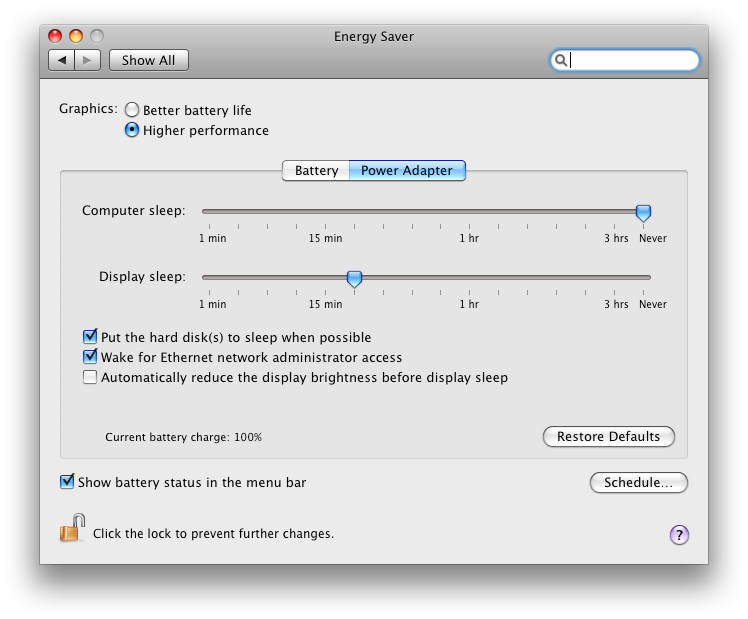This screenshot has height=619, width=748.
Task: Enable automatic display brightness reduction
Action: (x=90, y=377)
